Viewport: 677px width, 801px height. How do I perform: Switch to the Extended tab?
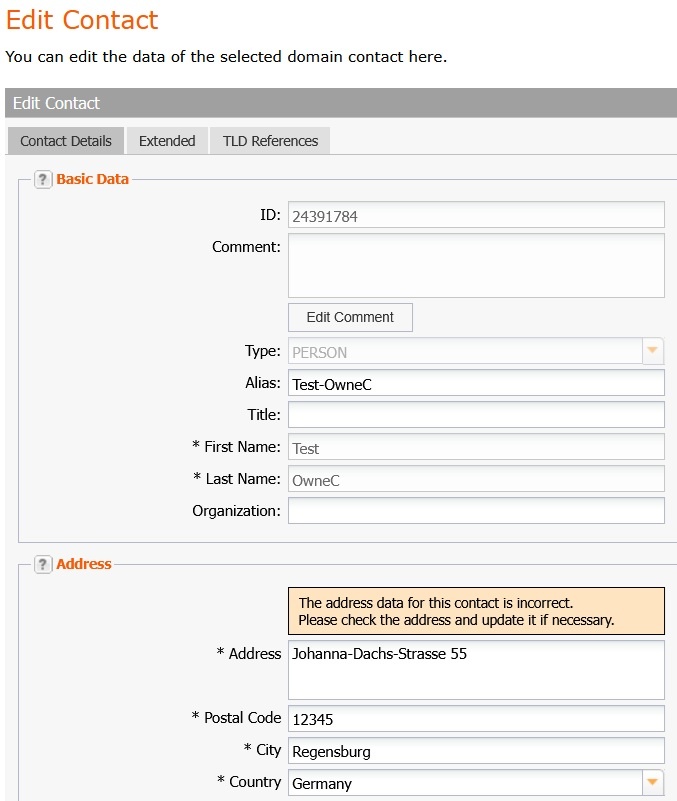point(167,141)
